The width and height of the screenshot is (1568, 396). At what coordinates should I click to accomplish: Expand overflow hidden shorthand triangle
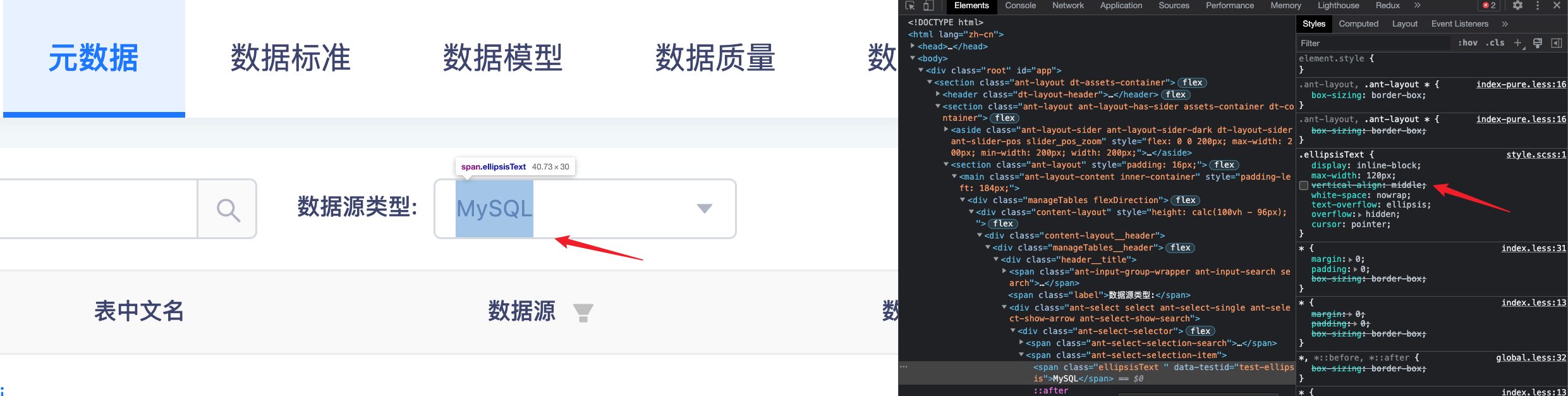(x=1360, y=215)
